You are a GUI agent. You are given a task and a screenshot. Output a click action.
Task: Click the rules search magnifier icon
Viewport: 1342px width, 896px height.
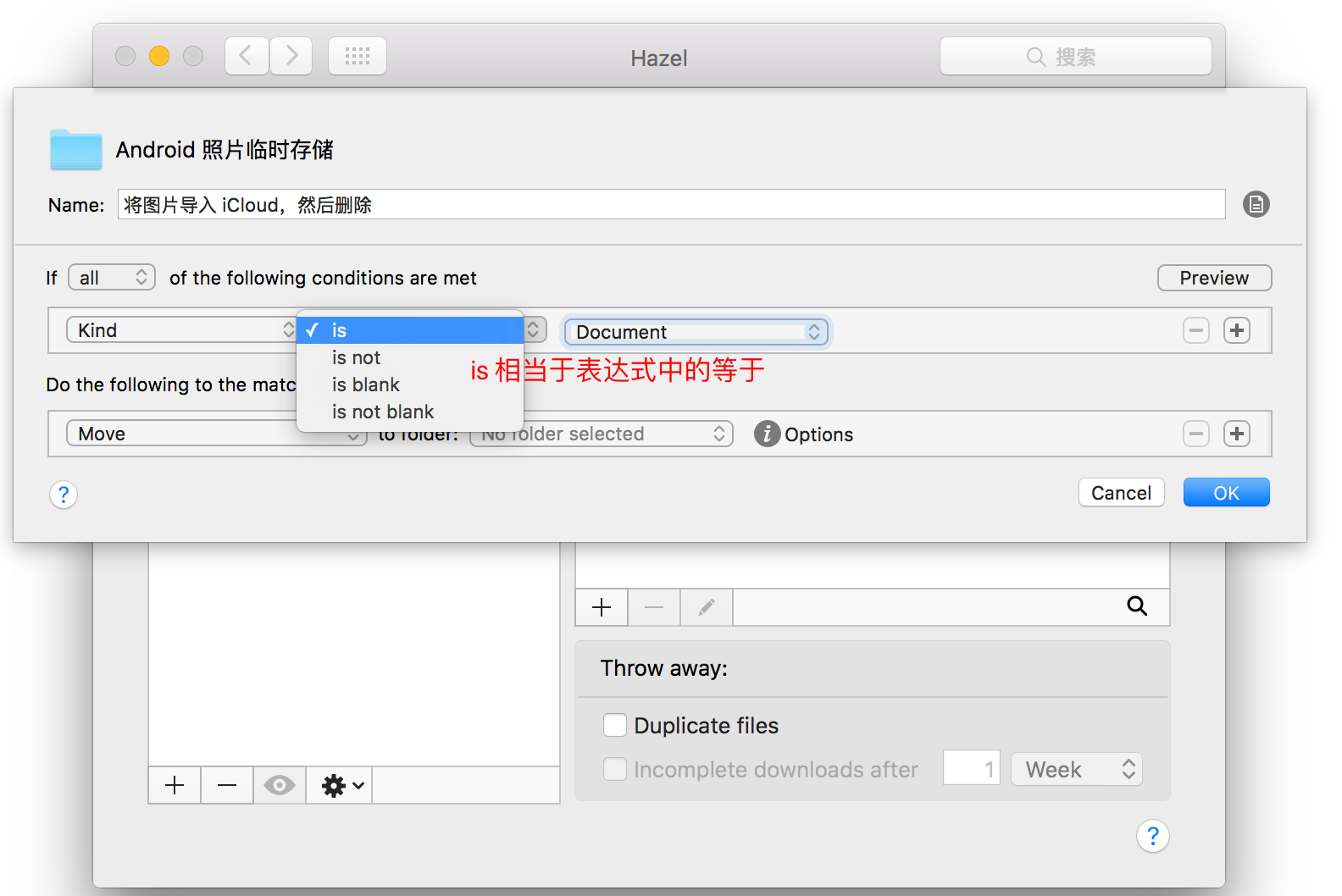pos(1136,606)
